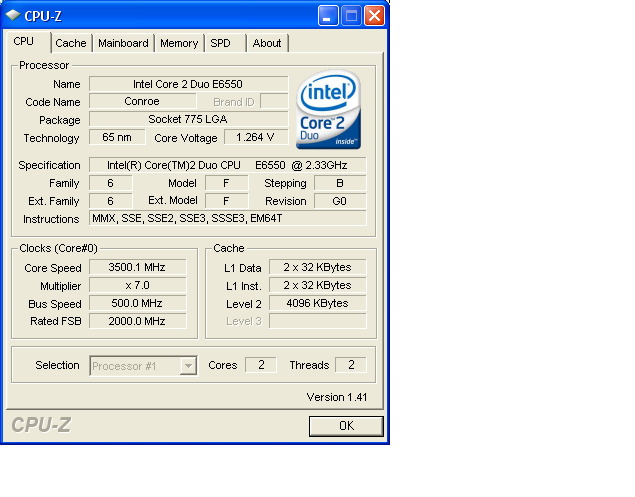Click the empty Brand ID field
Viewport: 635px width, 497px height.
tap(274, 101)
